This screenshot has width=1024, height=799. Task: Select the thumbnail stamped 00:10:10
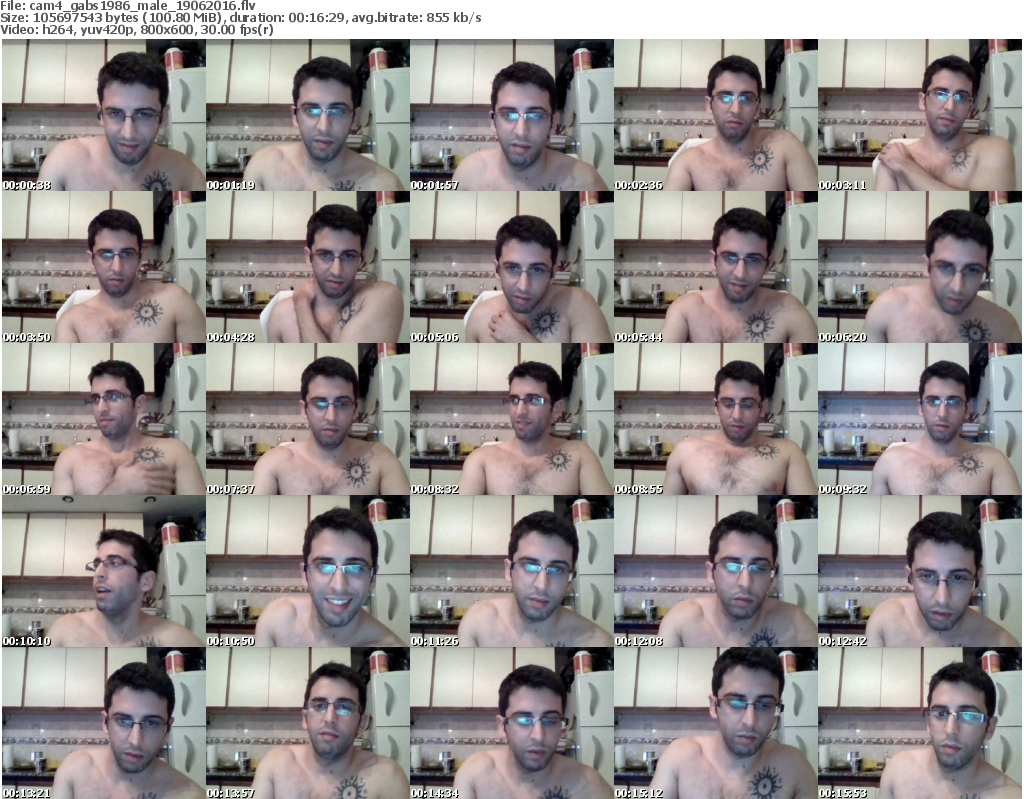(x=104, y=571)
